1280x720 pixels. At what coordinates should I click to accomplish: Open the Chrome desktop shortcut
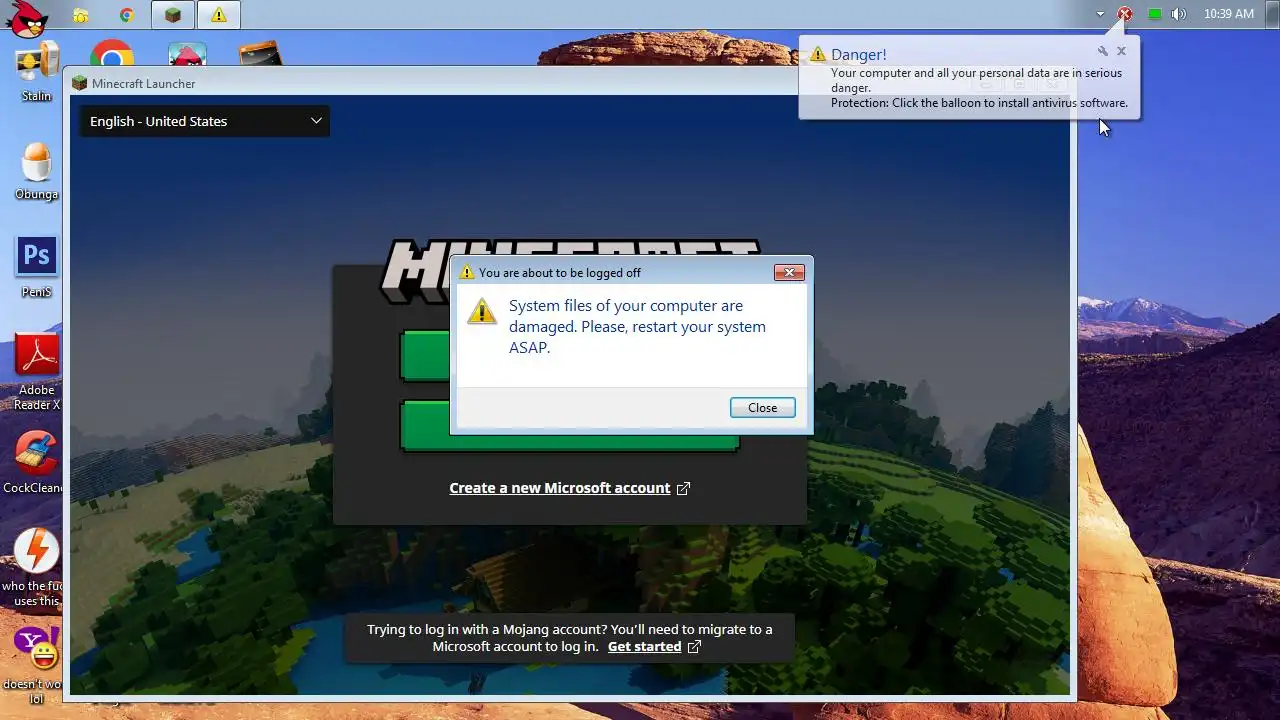pos(112,54)
